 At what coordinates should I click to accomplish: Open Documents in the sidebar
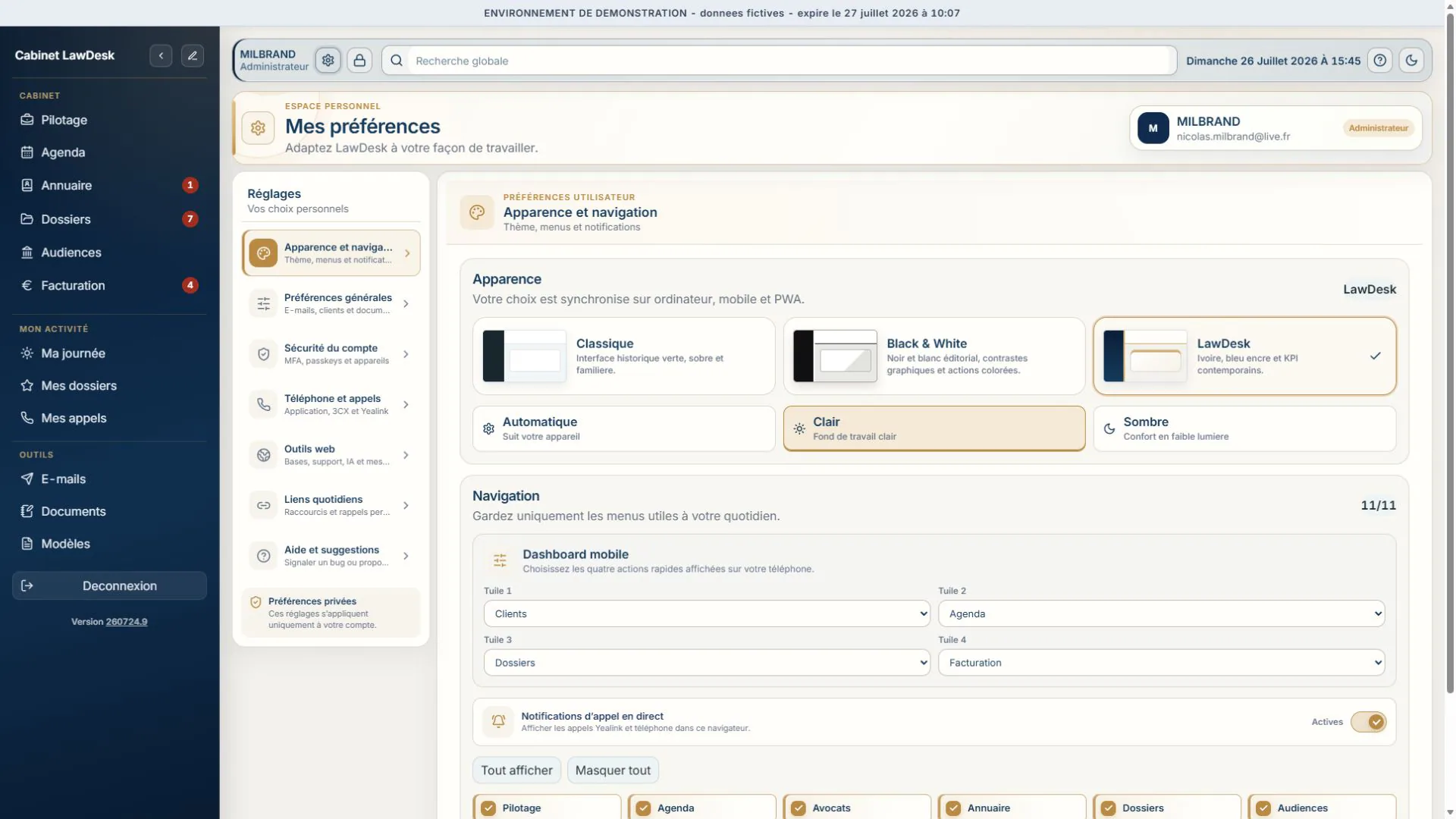click(x=109, y=511)
